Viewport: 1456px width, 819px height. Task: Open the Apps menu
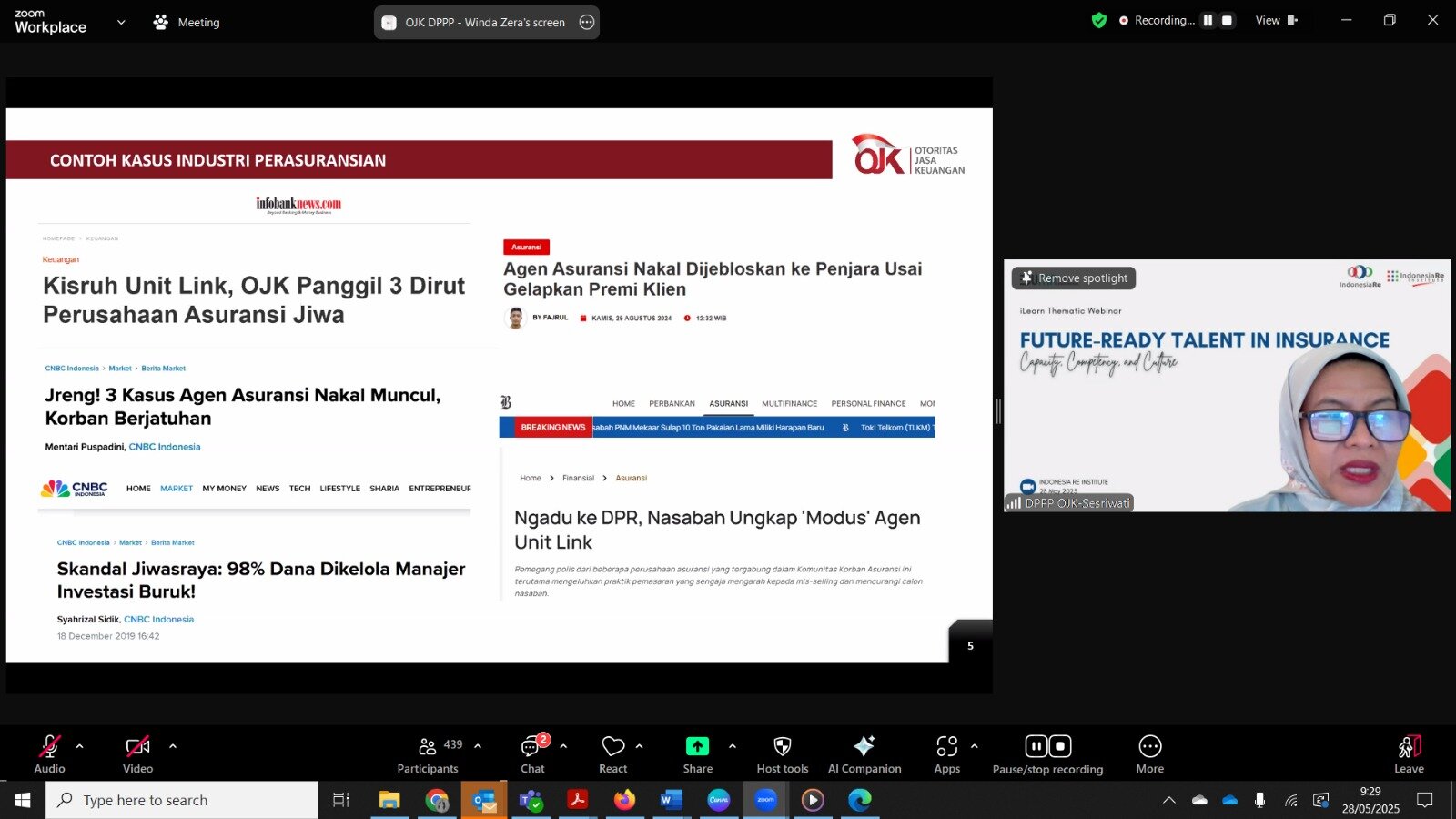click(947, 754)
